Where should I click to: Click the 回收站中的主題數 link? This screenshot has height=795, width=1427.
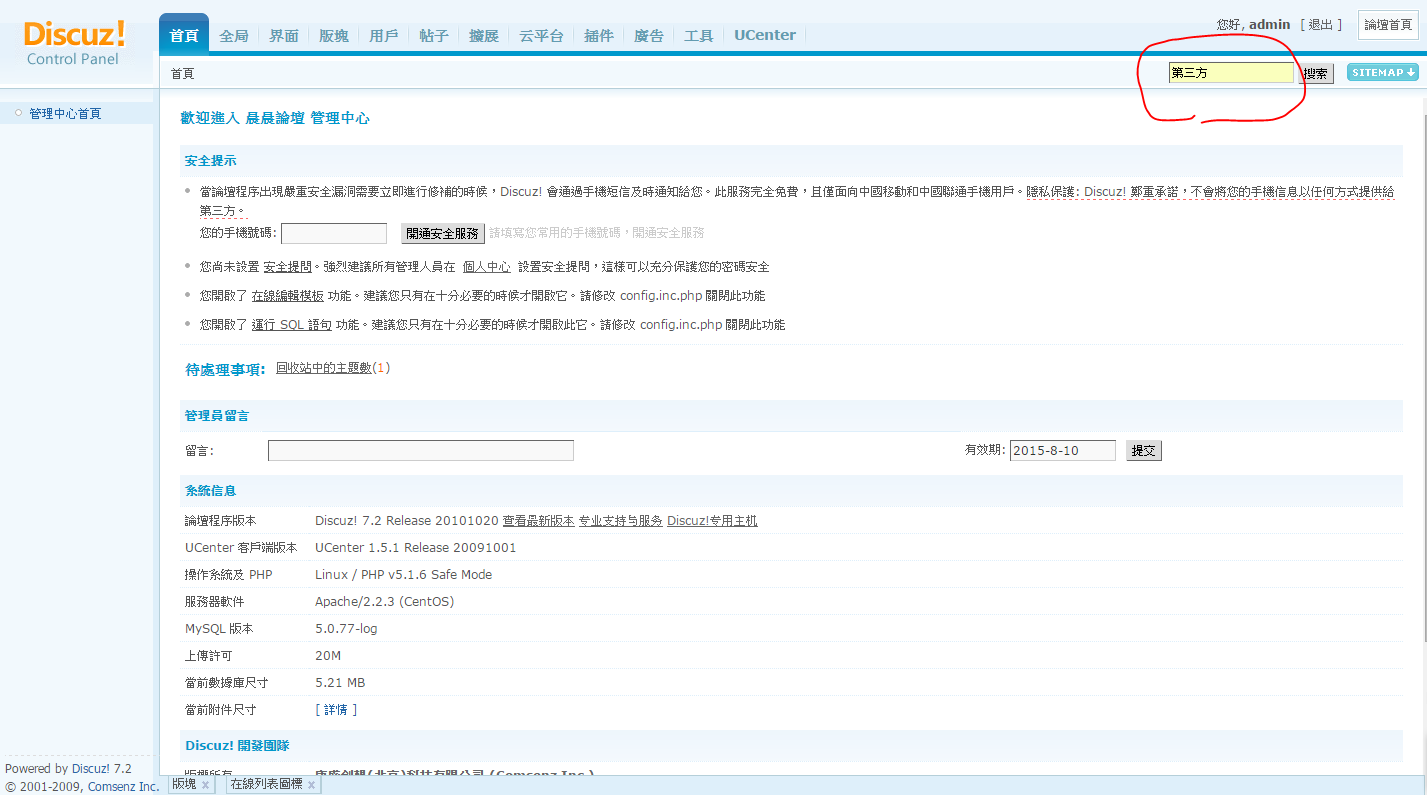tap(324, 368)
